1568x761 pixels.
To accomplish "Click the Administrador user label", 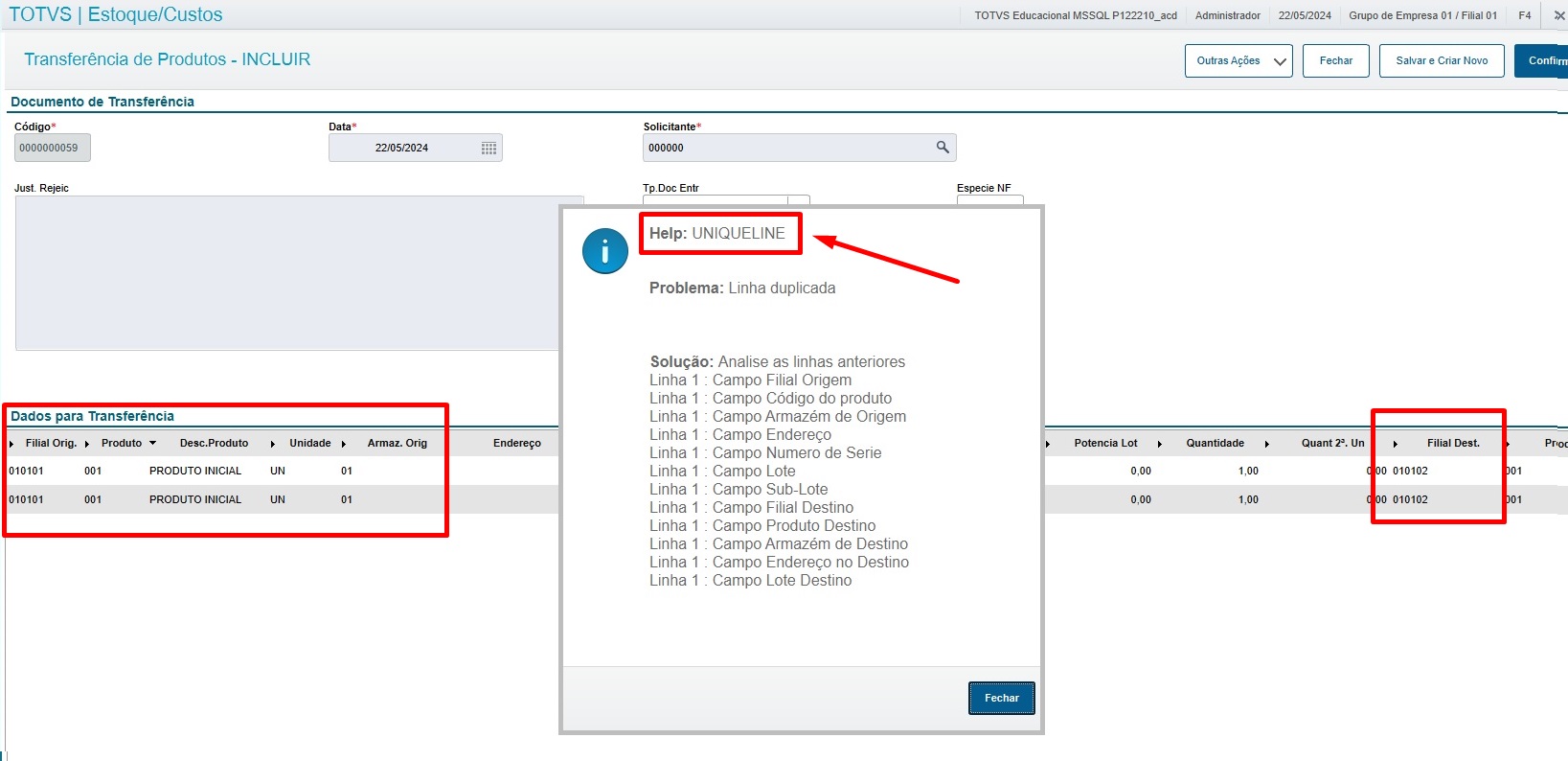I will (1228, 15).
